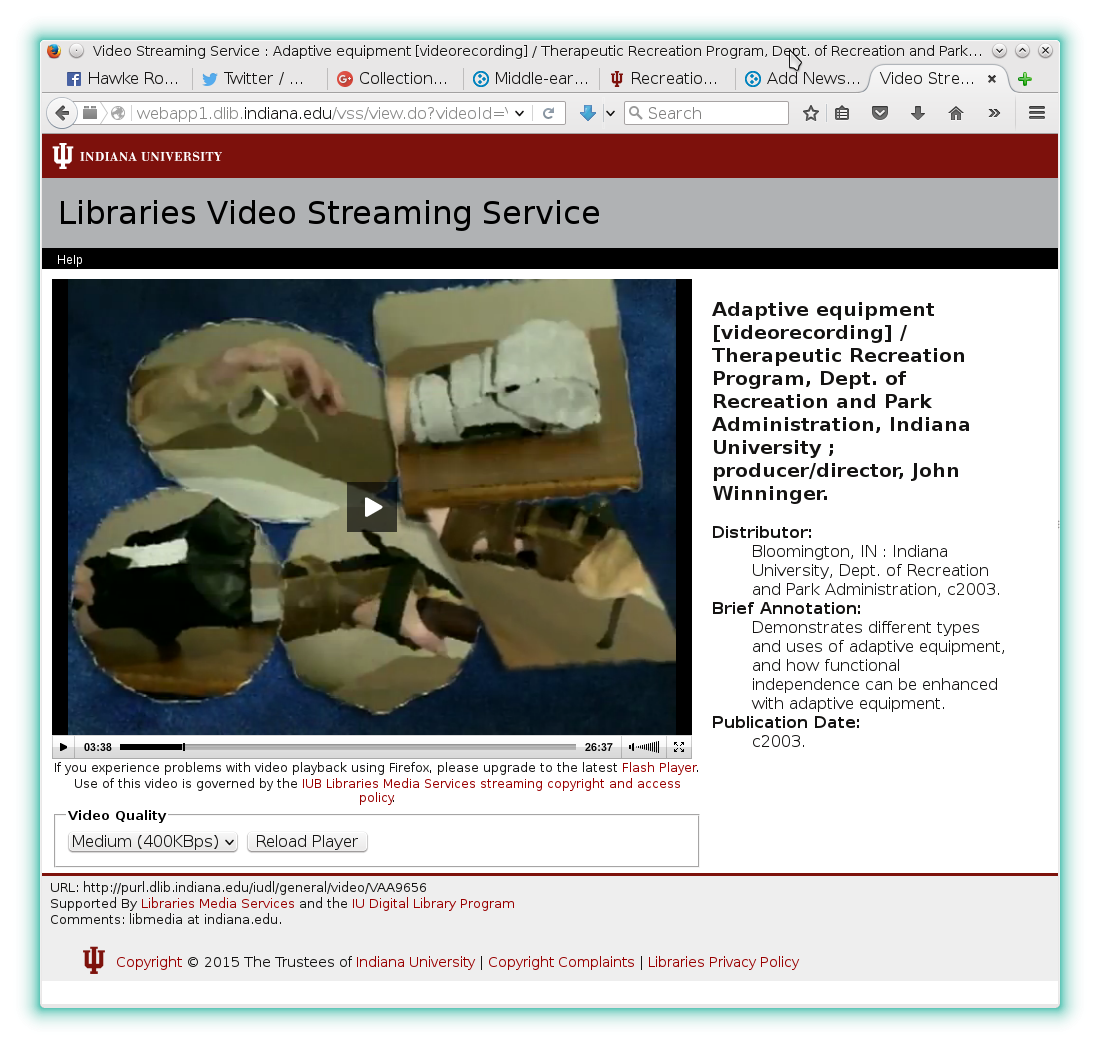Click the Reload Player button
1100x1048 pixels.
click(307, 842)
